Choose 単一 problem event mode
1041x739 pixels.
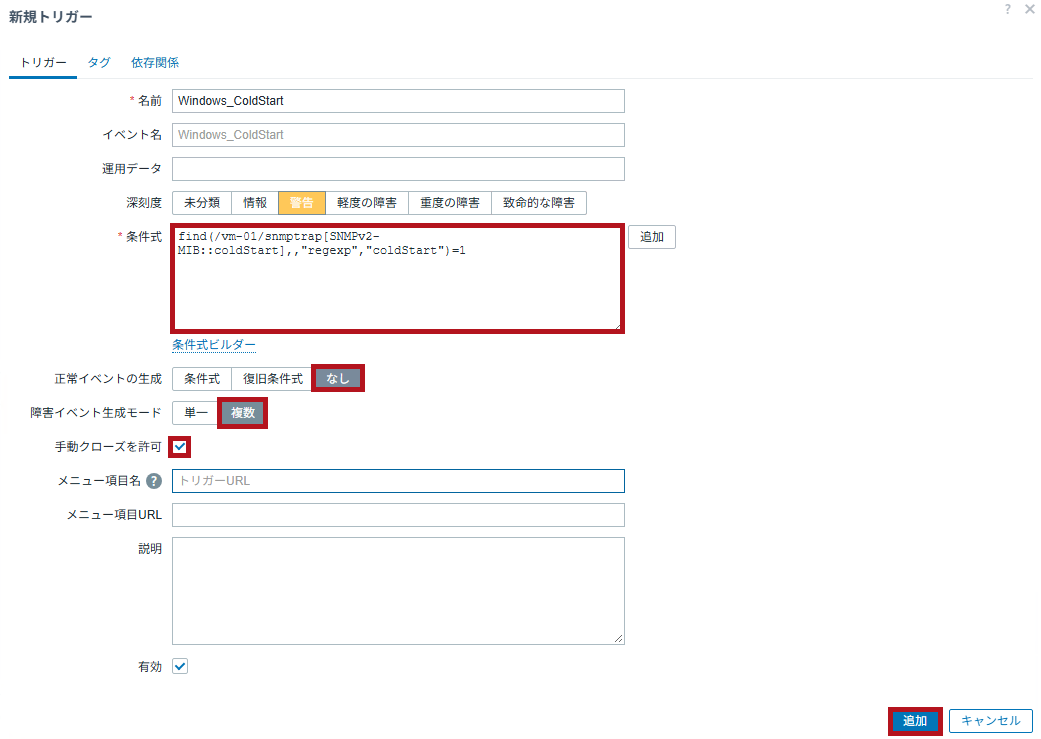196,413
